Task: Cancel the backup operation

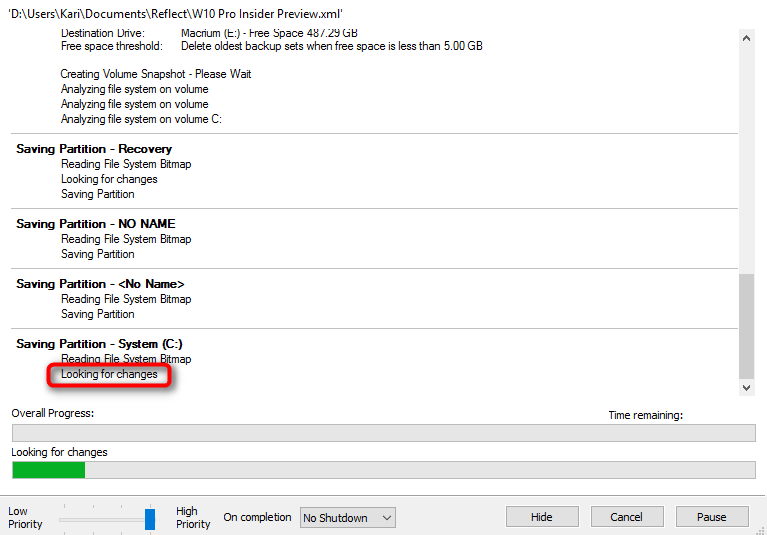Action: 627,517
